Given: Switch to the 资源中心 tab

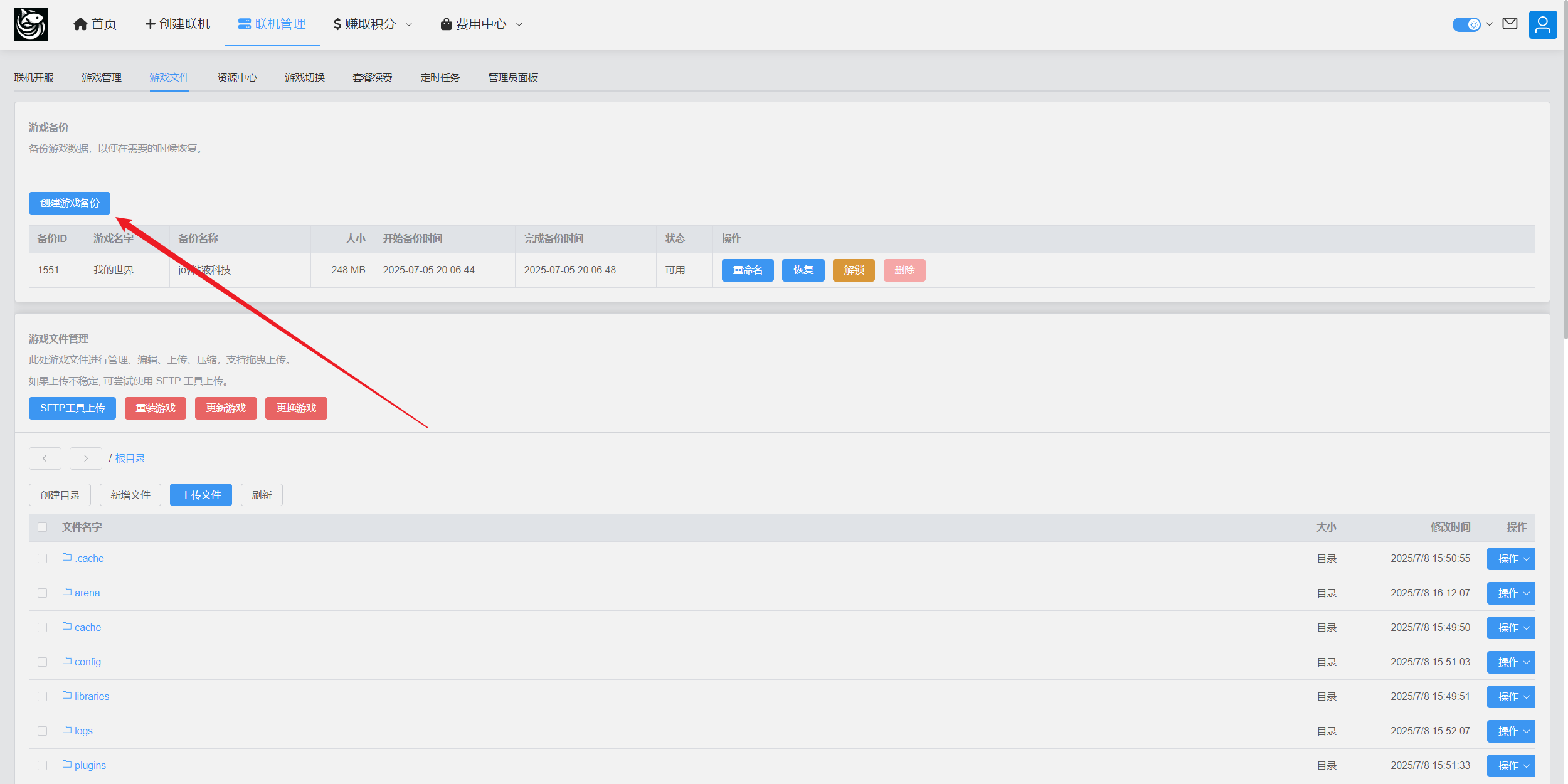Looking at the screenshot, I should (x=237, y=77).
